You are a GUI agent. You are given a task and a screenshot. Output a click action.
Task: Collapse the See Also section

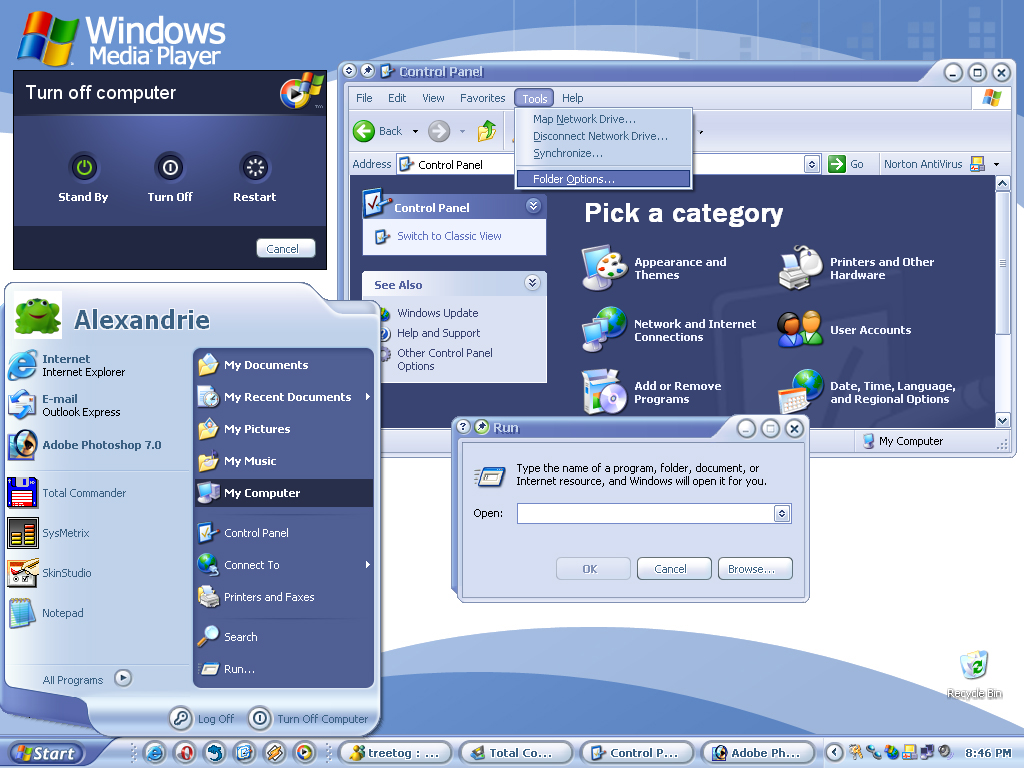532,283
